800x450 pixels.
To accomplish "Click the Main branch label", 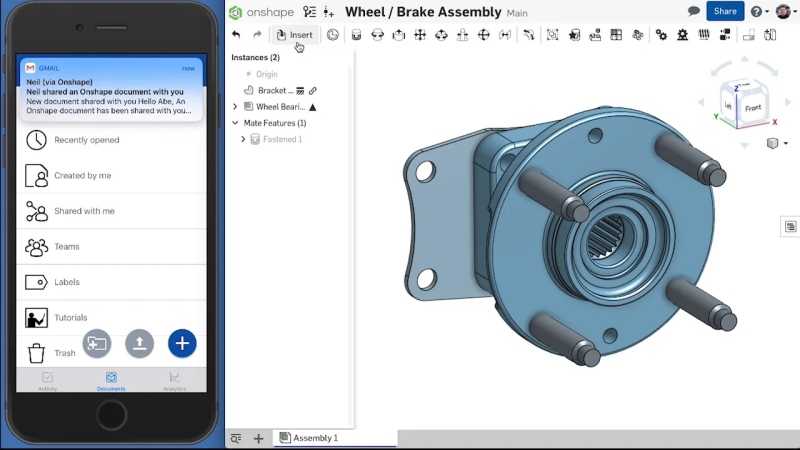I will [x=517, y=13].
